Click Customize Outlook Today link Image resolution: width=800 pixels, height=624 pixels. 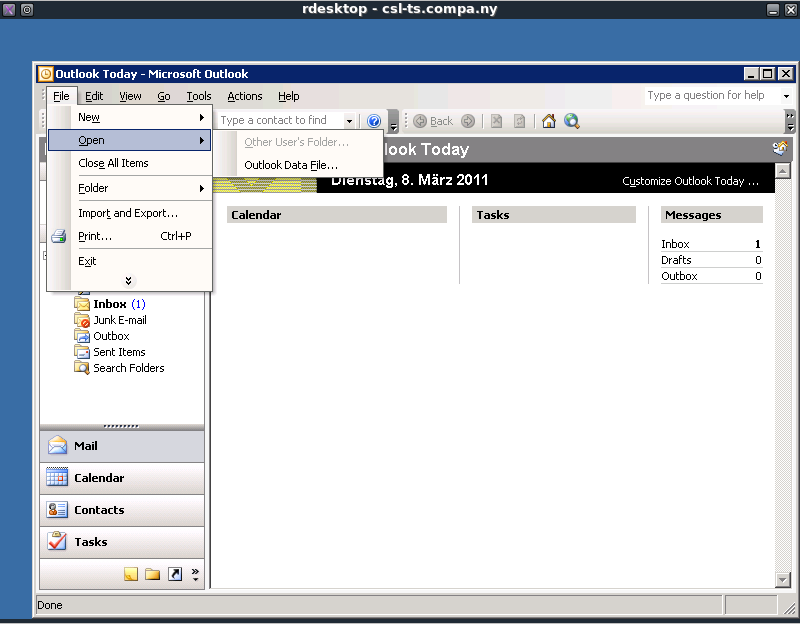coord(690,181)
